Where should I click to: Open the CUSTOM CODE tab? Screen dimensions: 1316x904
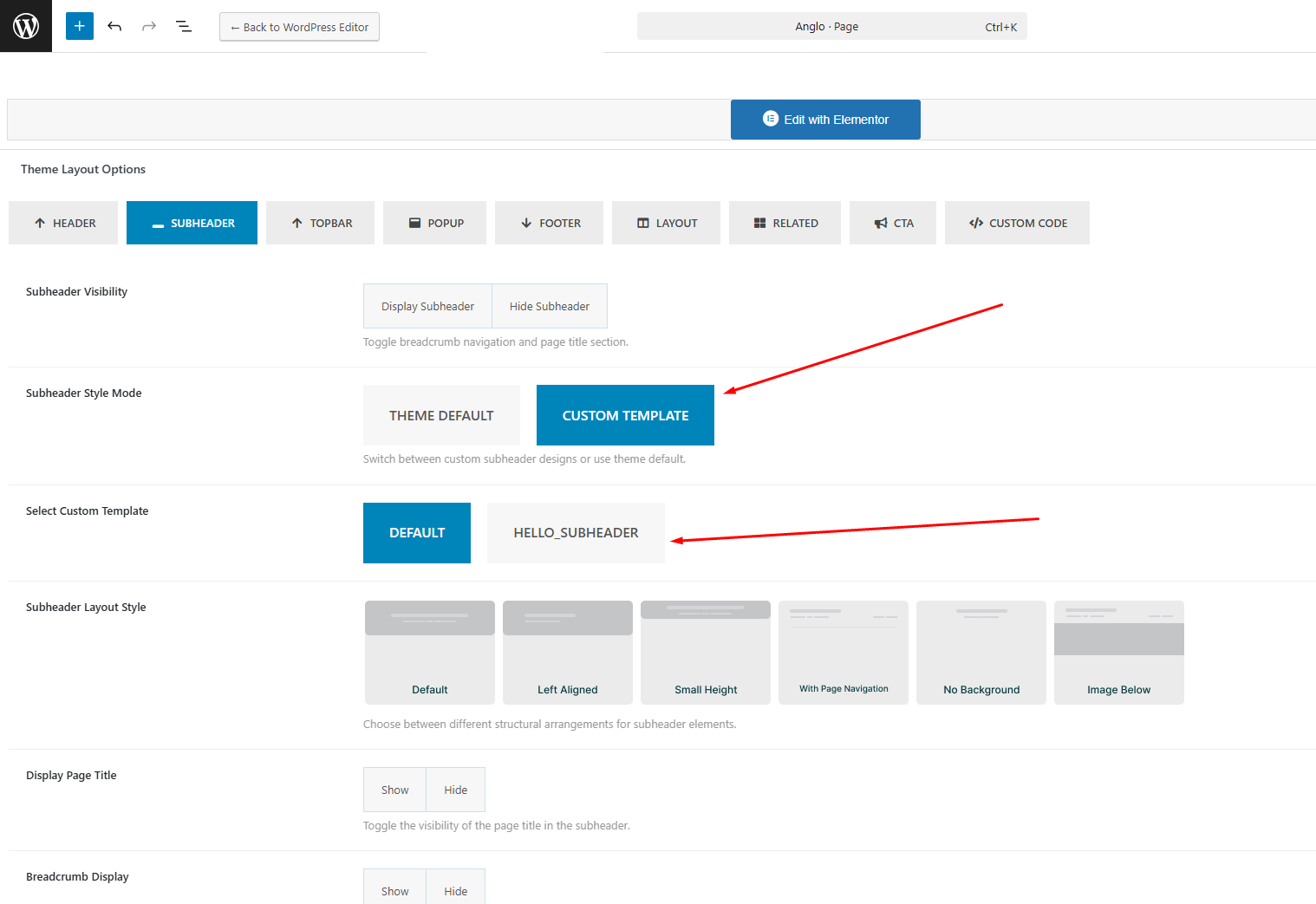point(1017,223)
